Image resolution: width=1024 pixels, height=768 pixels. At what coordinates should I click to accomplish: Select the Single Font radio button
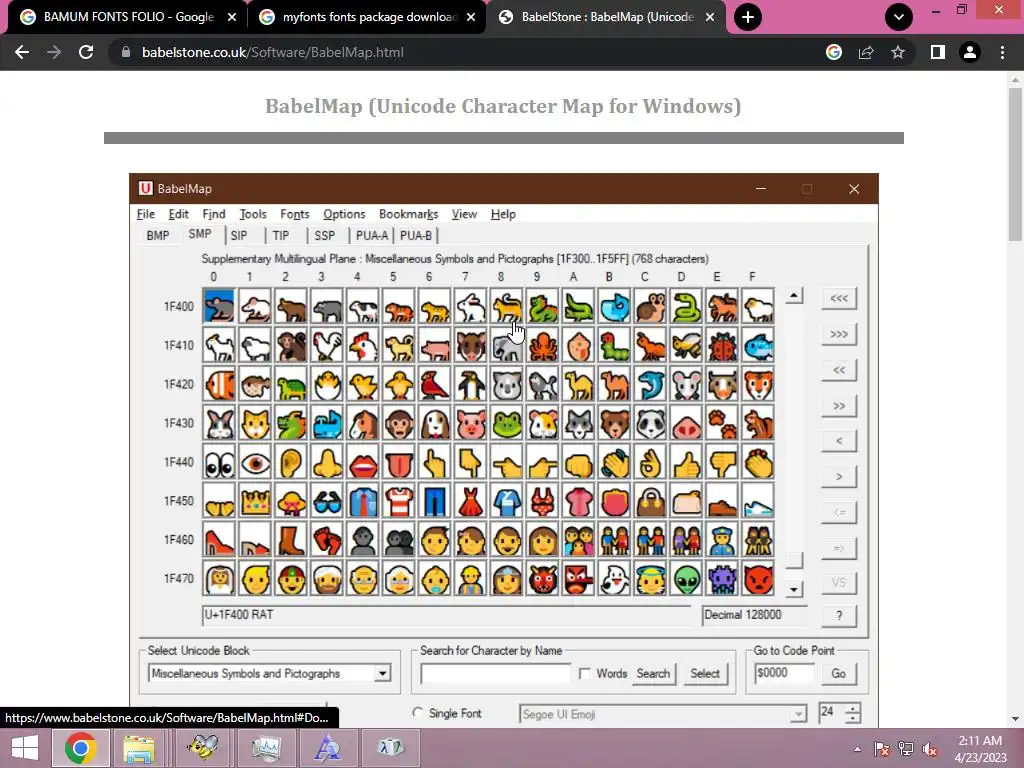pos(418,713)
